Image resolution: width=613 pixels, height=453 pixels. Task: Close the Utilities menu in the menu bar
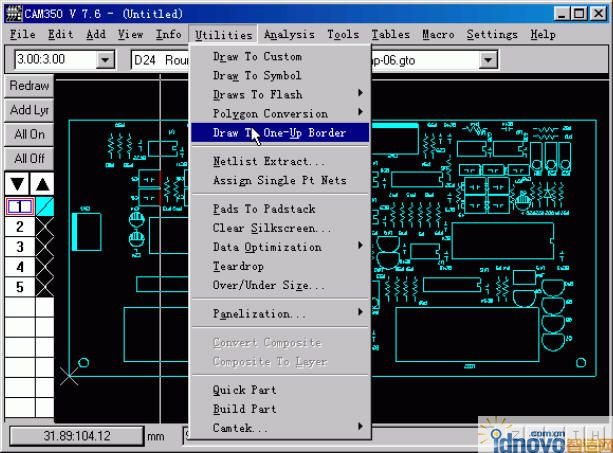tap(223, 35)
